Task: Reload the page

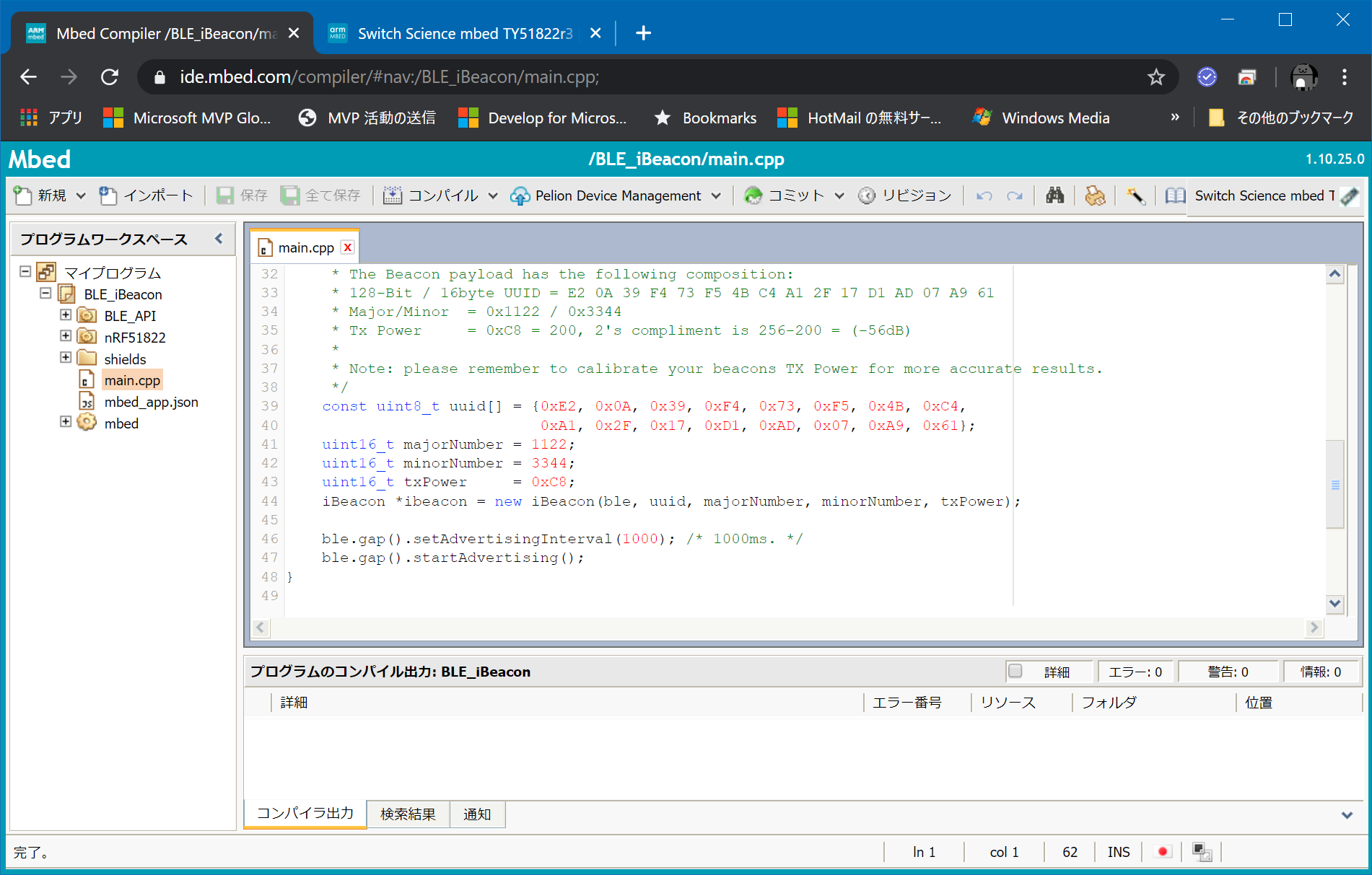Action: tap(110, 77)
